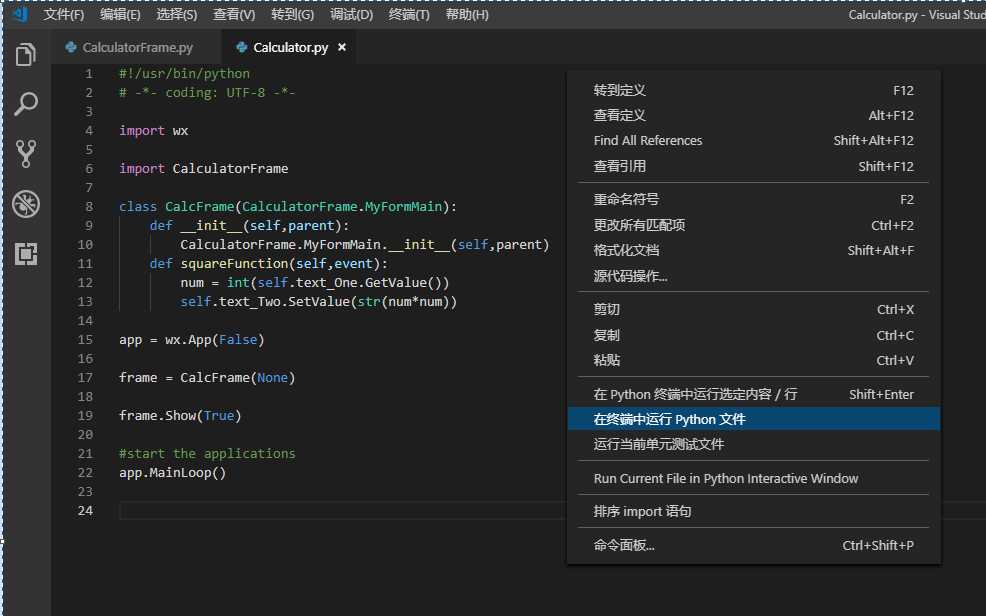Click line number 8 in gutter
Screen dimensions: 986x616
click(89, 206)
